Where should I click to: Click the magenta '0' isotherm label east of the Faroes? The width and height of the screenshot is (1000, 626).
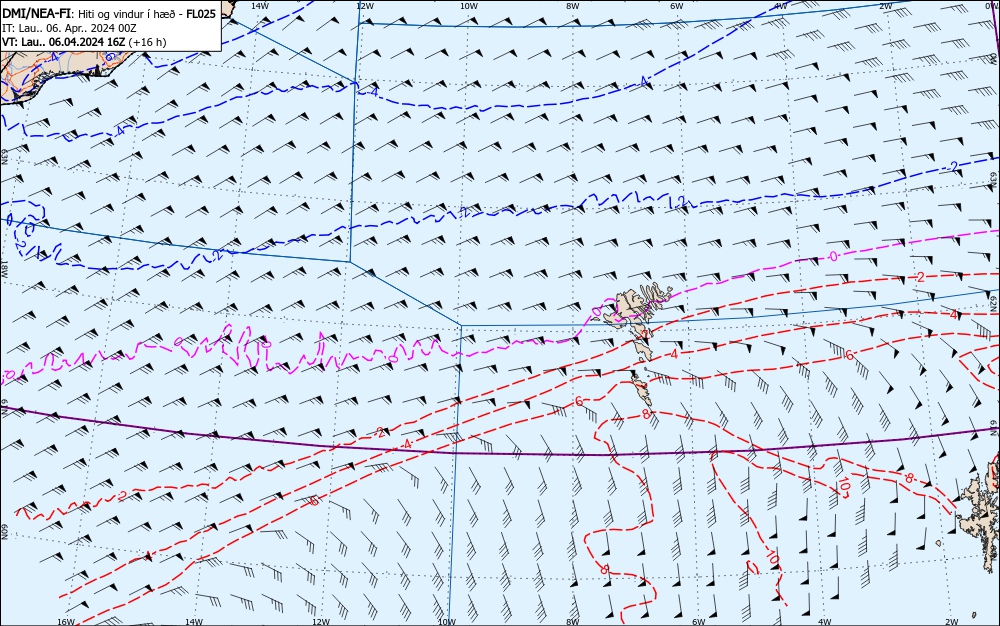[834, 256]
